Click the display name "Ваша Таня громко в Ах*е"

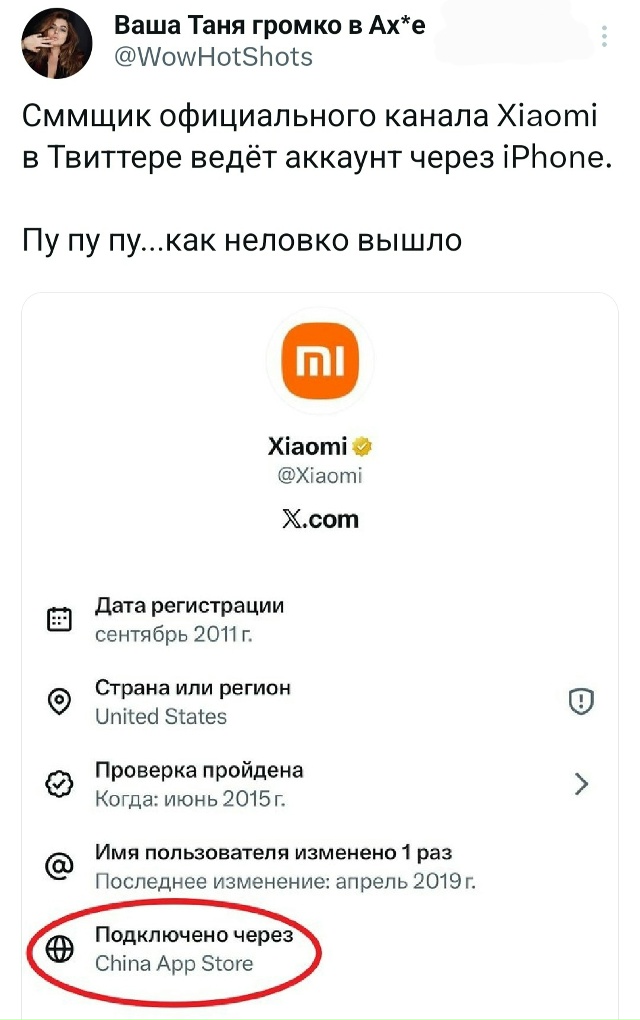click(270, 25)
